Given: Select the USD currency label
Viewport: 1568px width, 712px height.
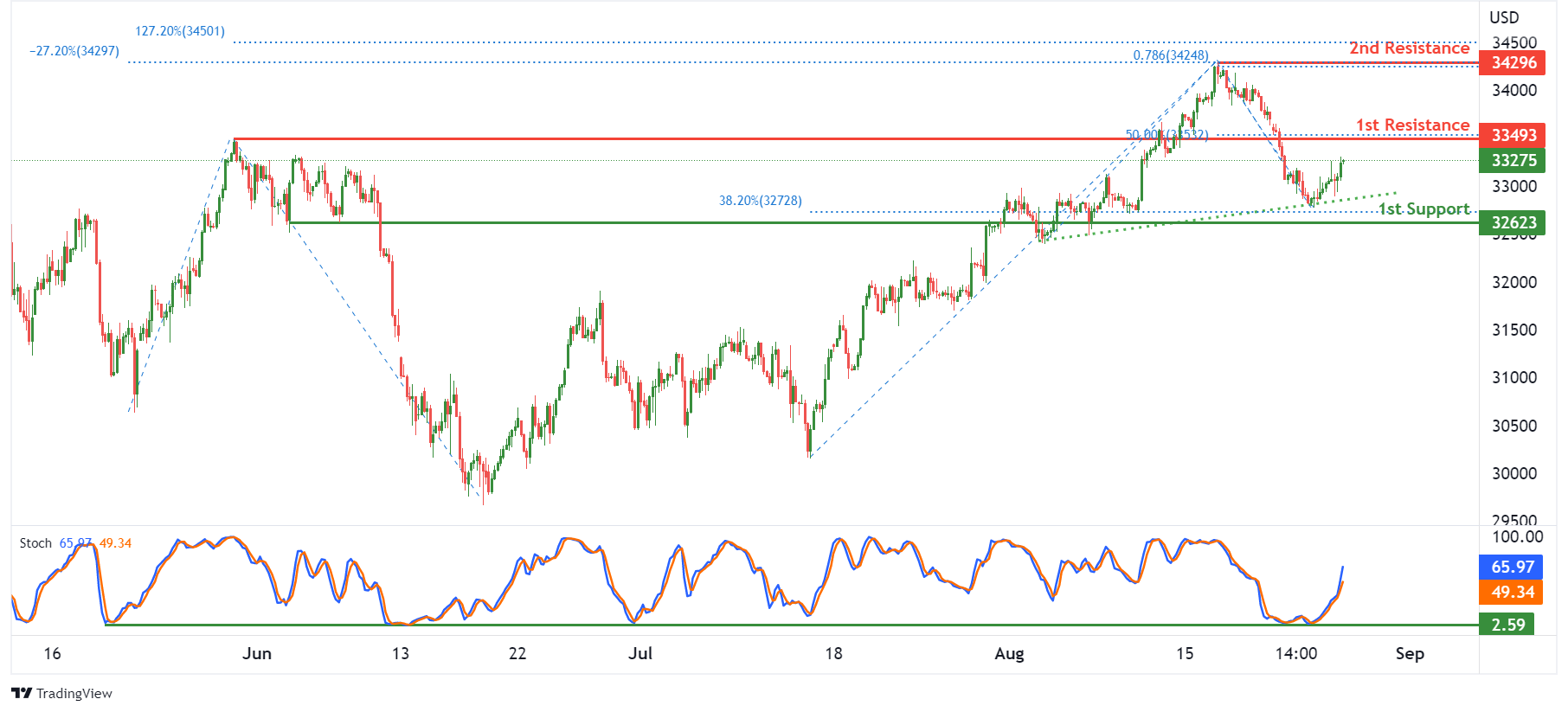Looking at the screenshot, I should (1504, 17).
